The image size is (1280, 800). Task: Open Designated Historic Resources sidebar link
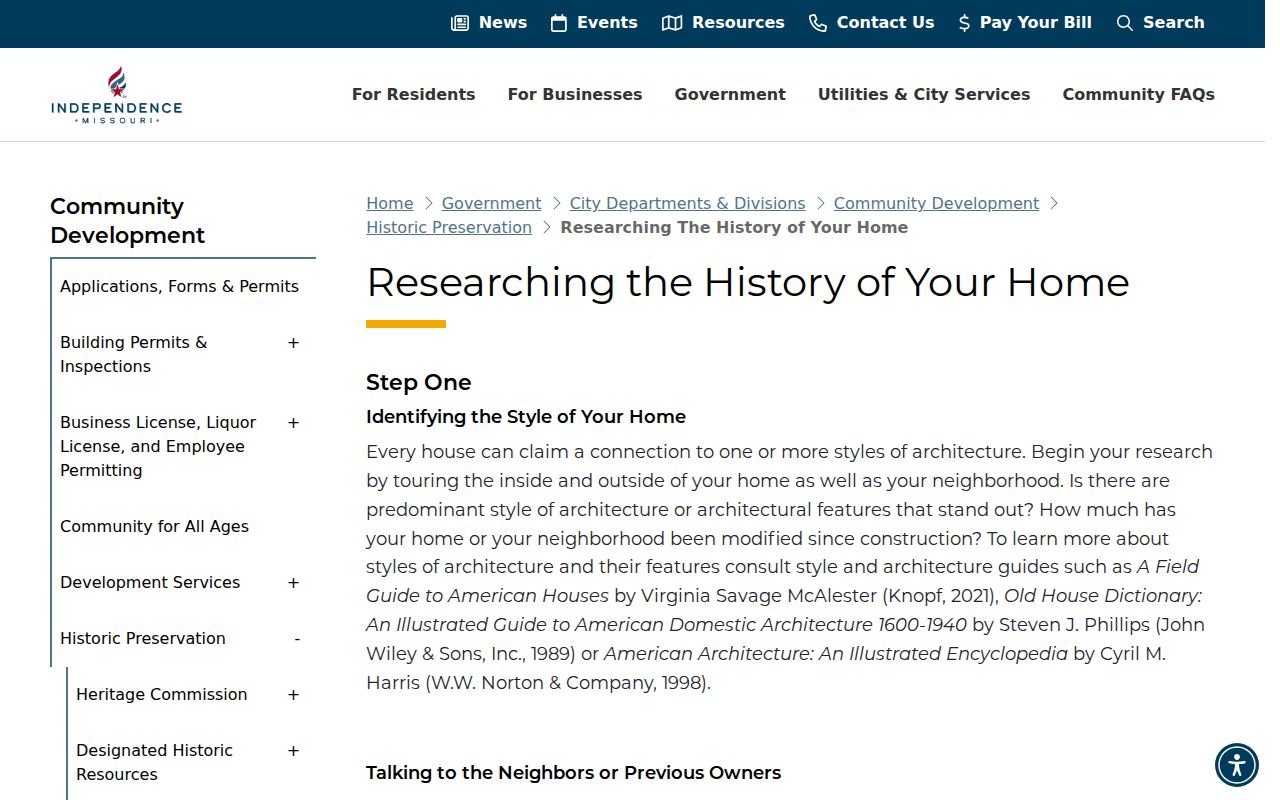155,762
